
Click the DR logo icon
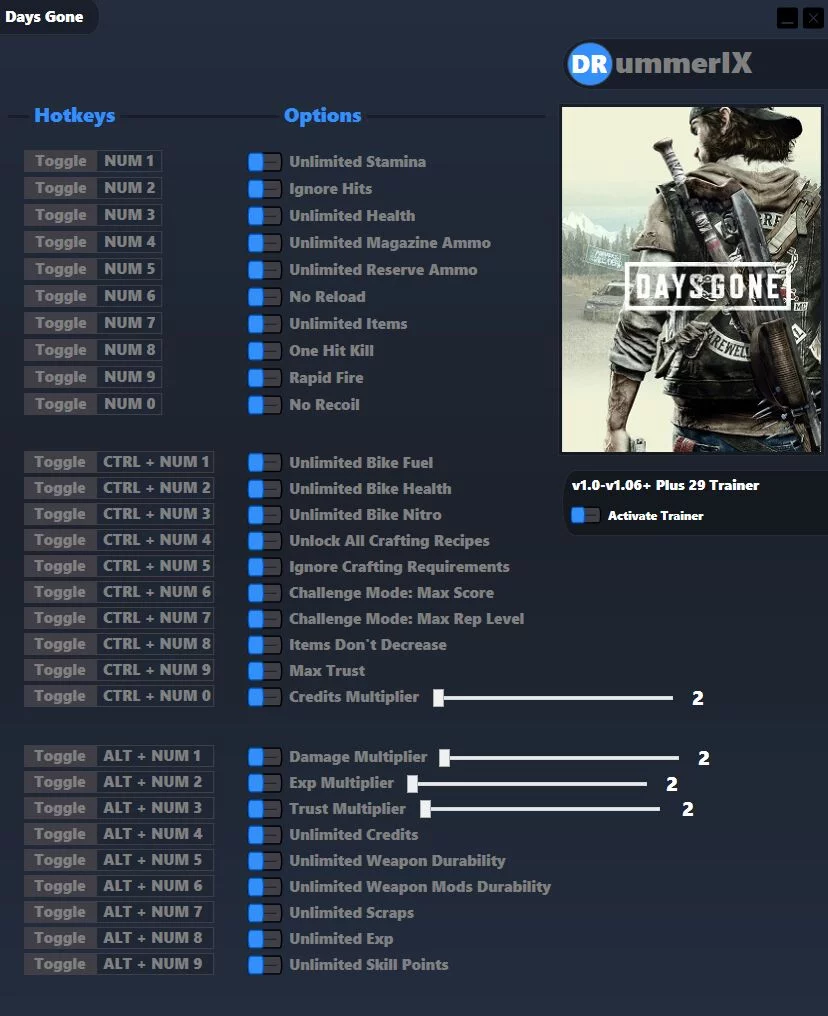pyautogui.click(x=588, y=65)
